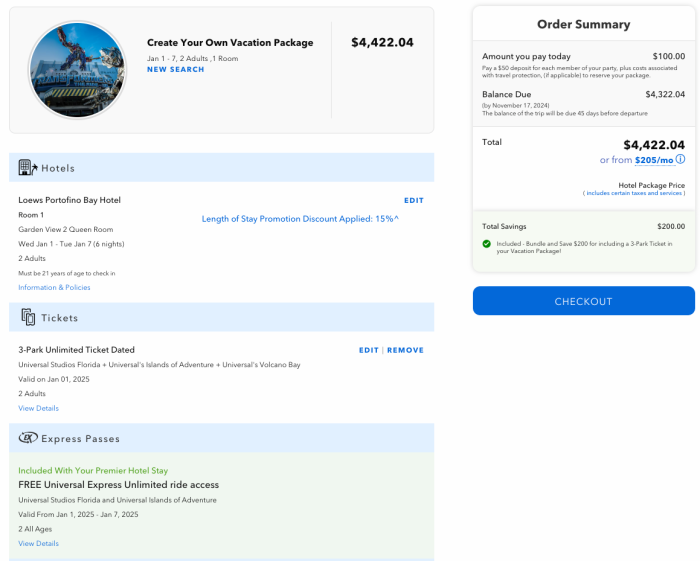Click the green savings checkmark icon

click(x=487, y=244)
